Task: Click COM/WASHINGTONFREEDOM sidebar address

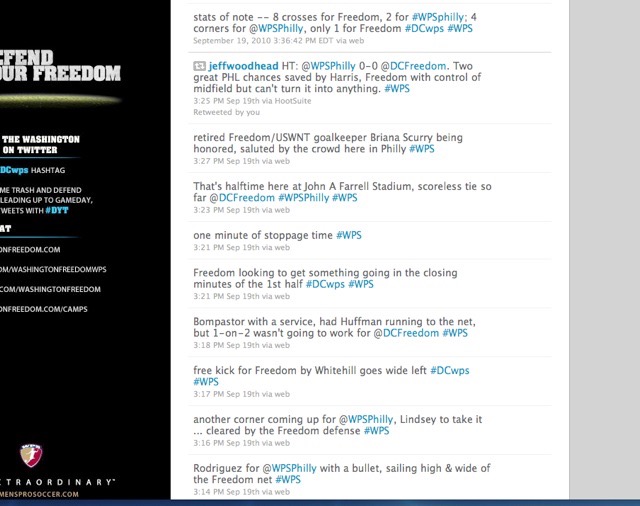Action: pos(50,290)
